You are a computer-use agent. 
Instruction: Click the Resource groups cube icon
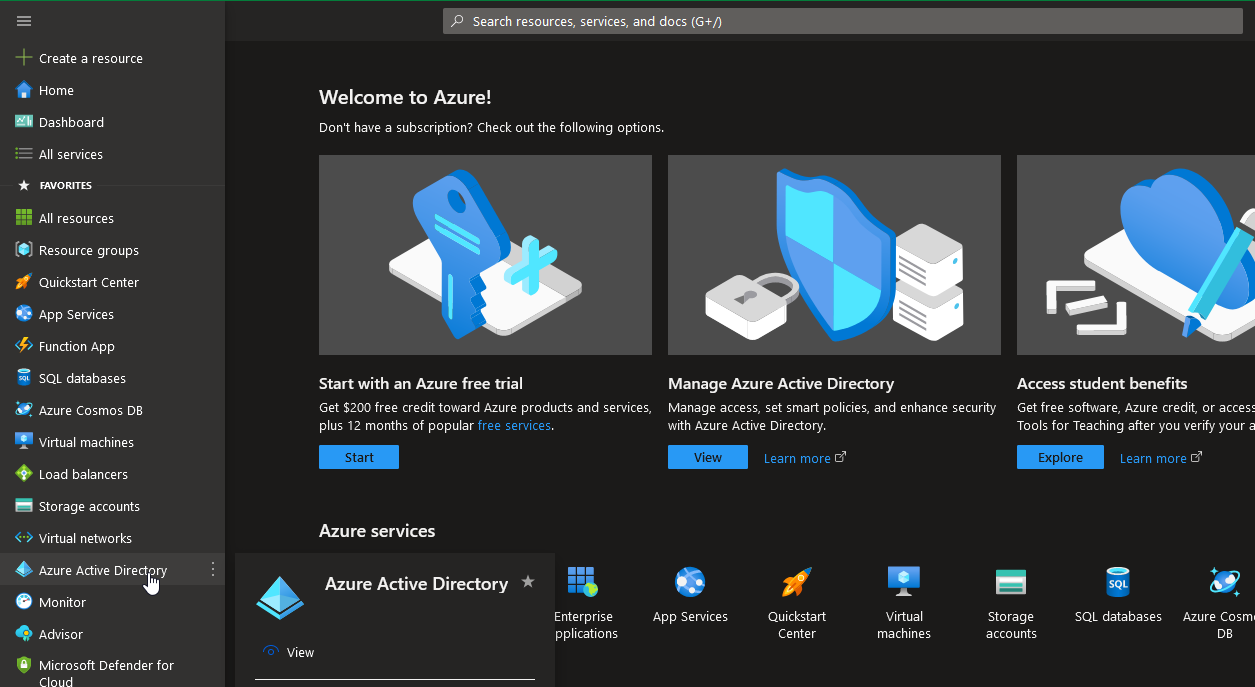click(x=24, y=250)
